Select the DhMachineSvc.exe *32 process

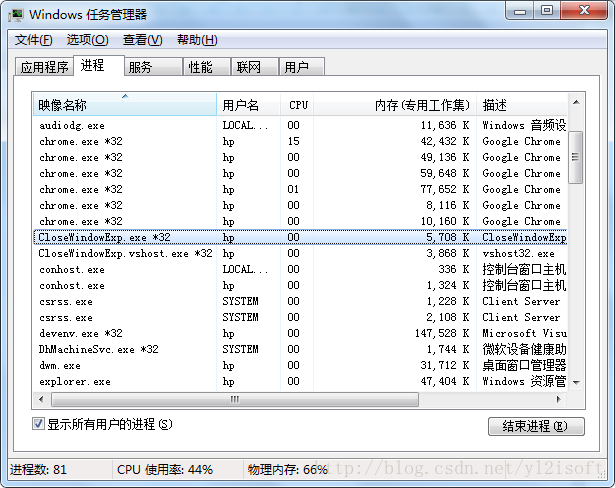(300, 350)
